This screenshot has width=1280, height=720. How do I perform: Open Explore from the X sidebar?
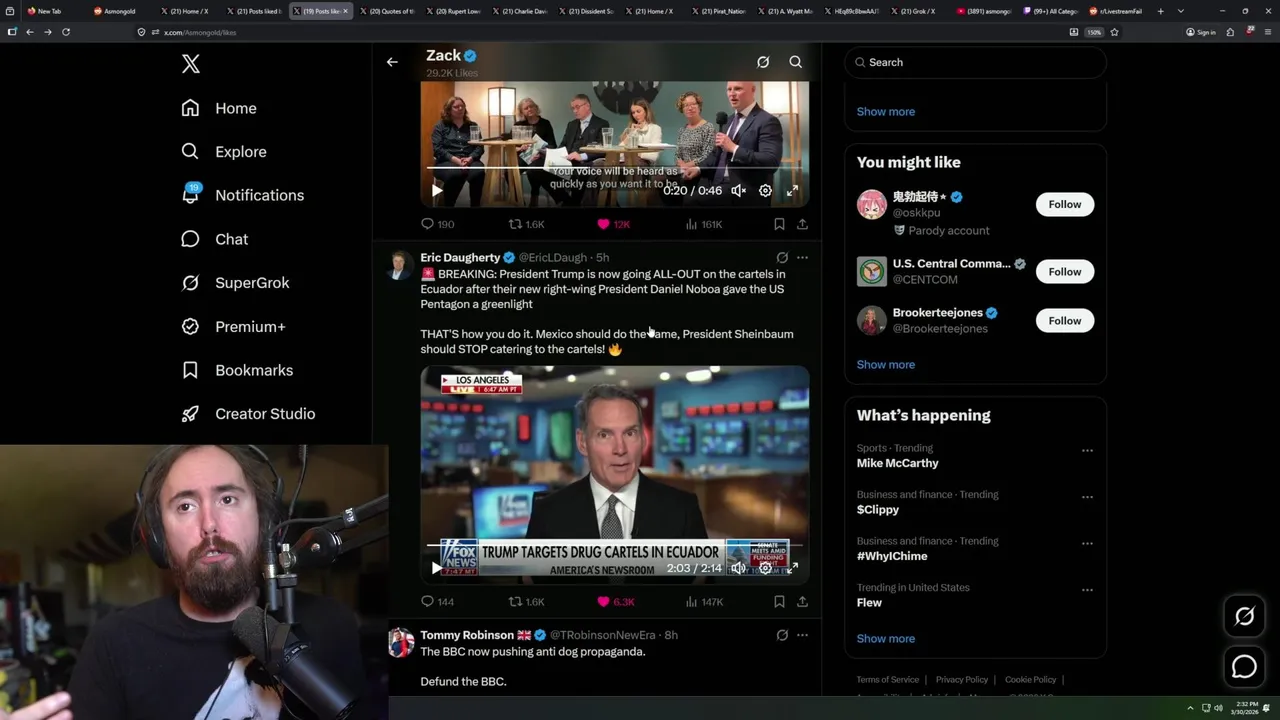pos(224,152)
